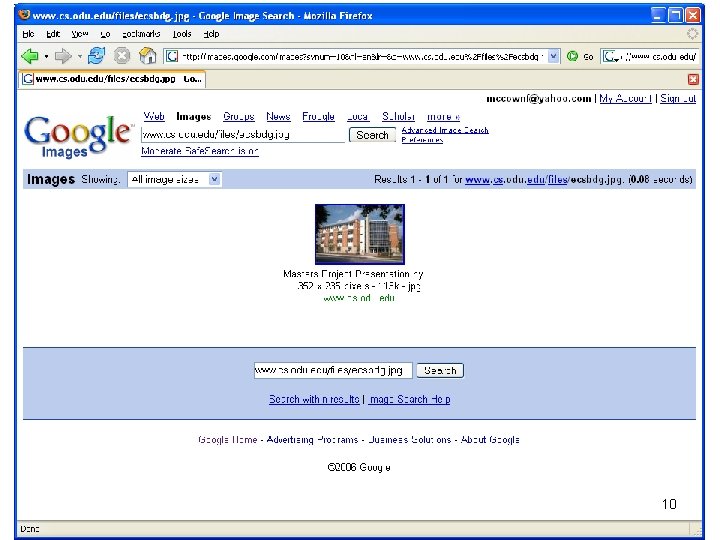
Task: Click into the browser address bar
Action: pos(363,56)
